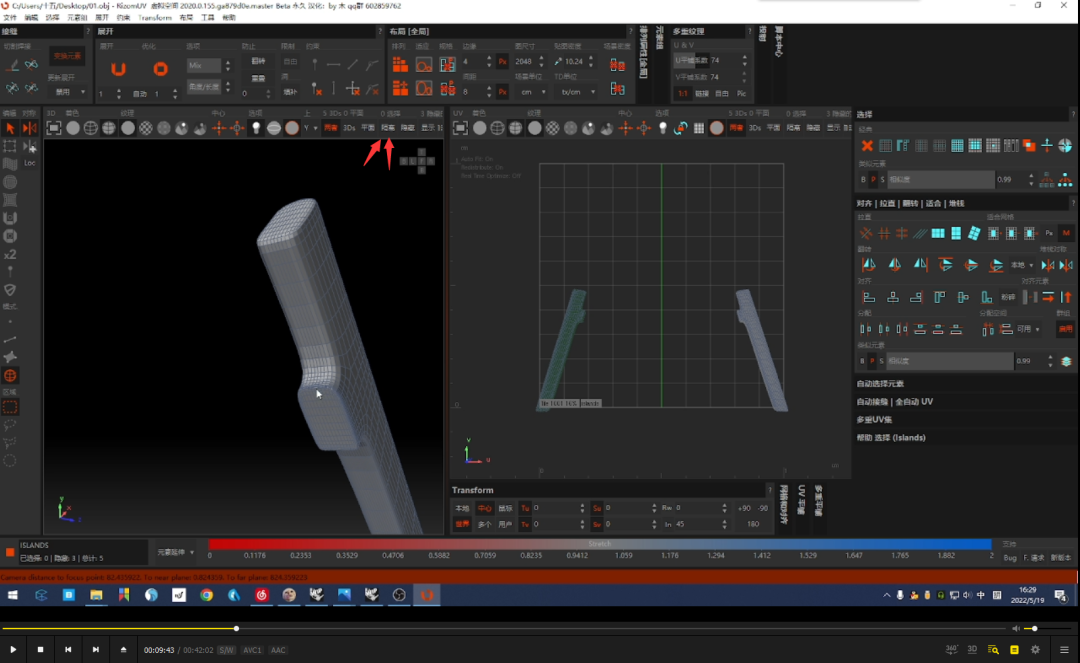The image size is (1080, 663).
Task: Click the +90 rotation button
Action: pos(745,508)
